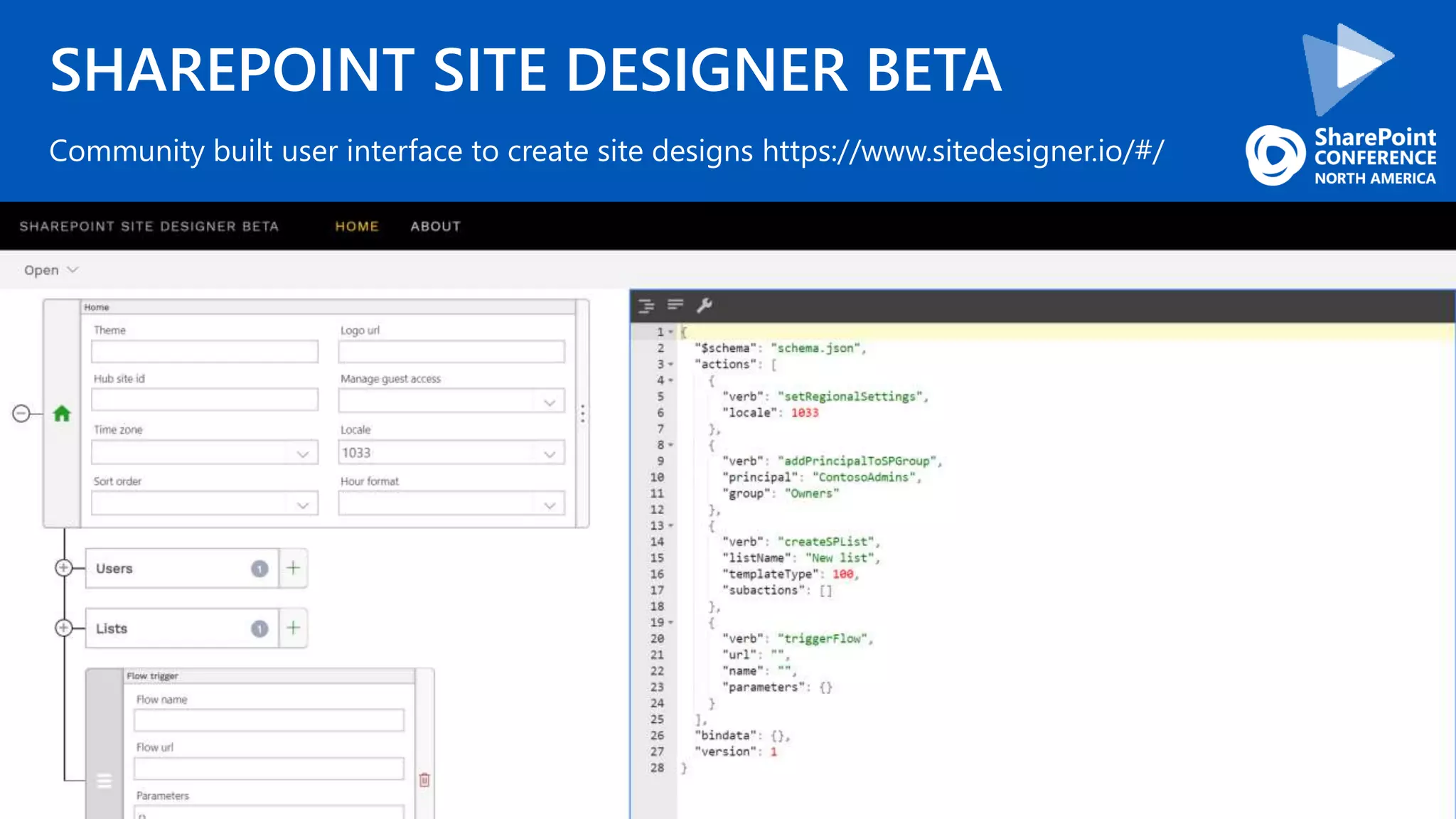
Task: Open the Sort order dropdown
Action: coord(205,504)
